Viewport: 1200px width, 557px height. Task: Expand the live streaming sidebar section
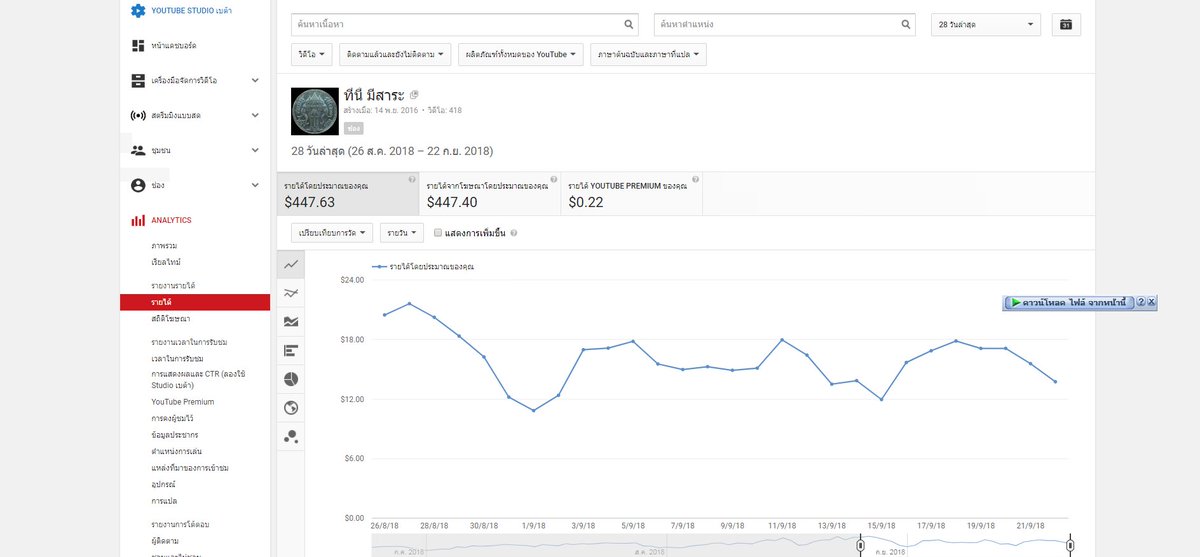(x=255, y=115)
